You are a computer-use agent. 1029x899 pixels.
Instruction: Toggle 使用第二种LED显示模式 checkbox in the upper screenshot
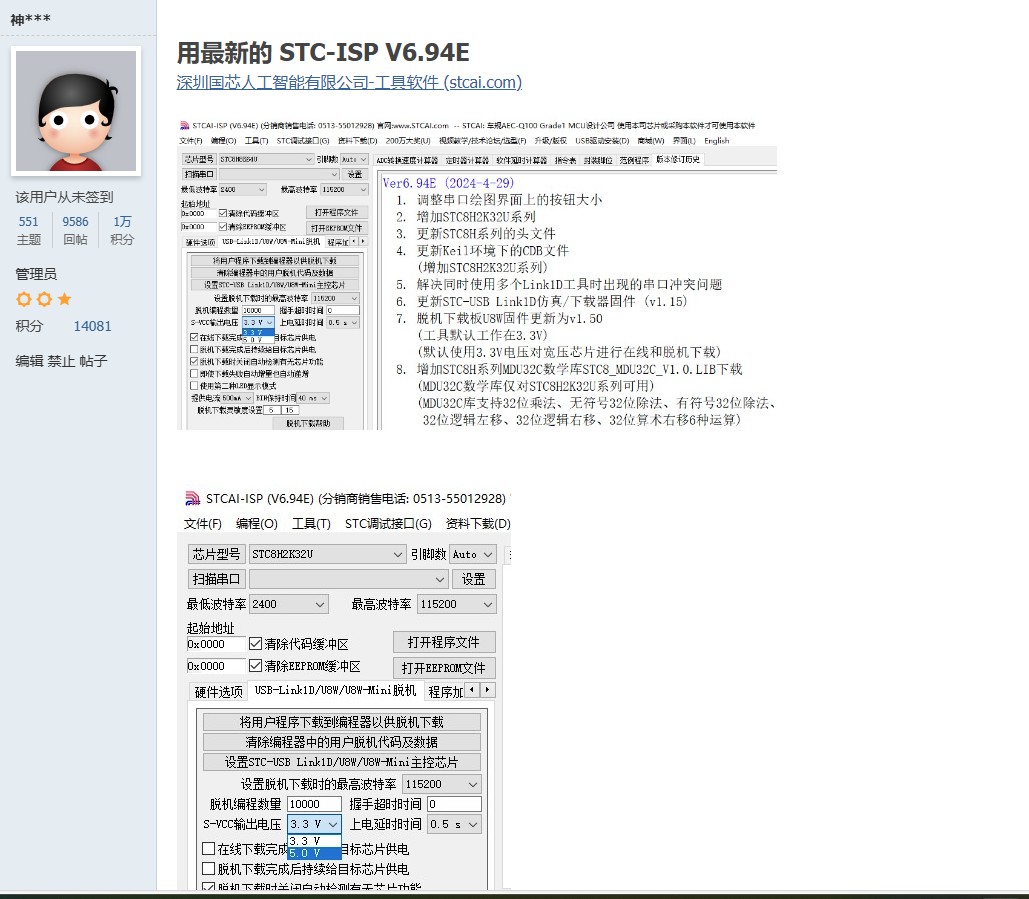pyautogui.click(x=194, y=385)
